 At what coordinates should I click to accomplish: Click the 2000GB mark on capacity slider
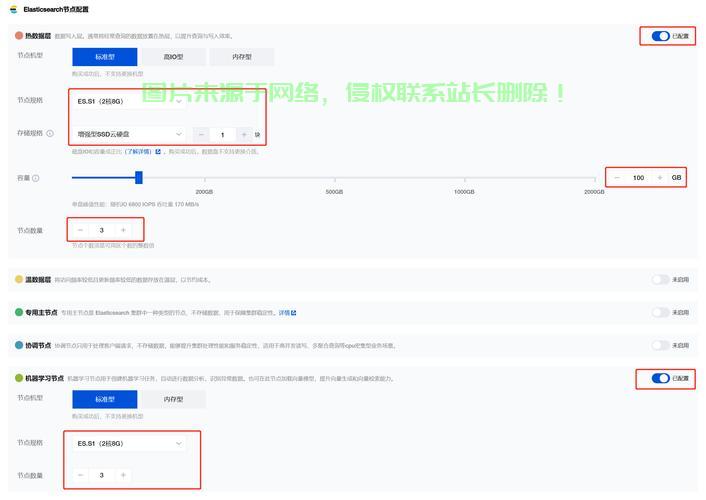click(x=594, y=191)
